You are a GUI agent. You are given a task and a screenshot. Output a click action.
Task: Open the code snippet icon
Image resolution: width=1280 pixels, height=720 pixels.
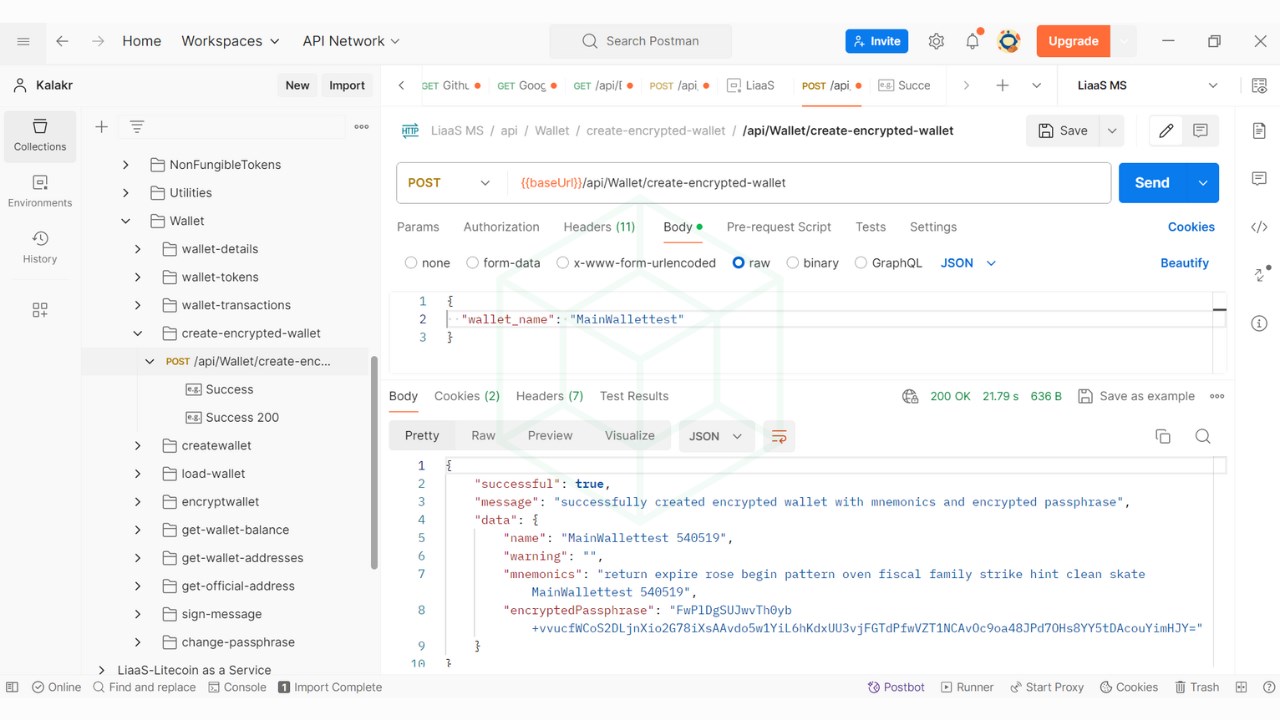tap(1259, 227)
